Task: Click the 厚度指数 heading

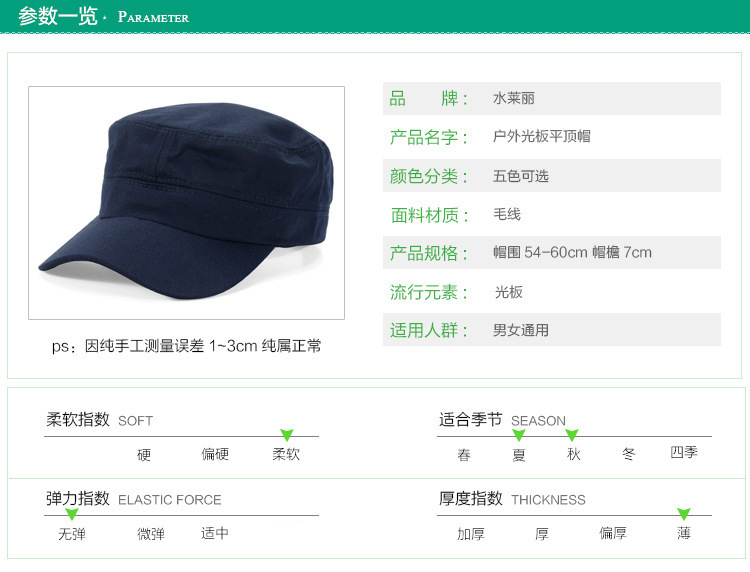Action: pos(471,498)
